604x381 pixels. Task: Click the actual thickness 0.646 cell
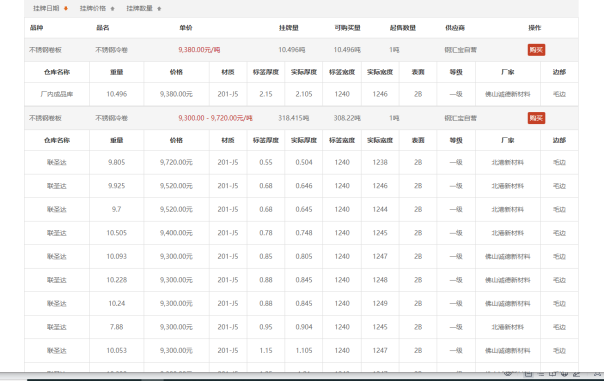click(x=304, y=186)
